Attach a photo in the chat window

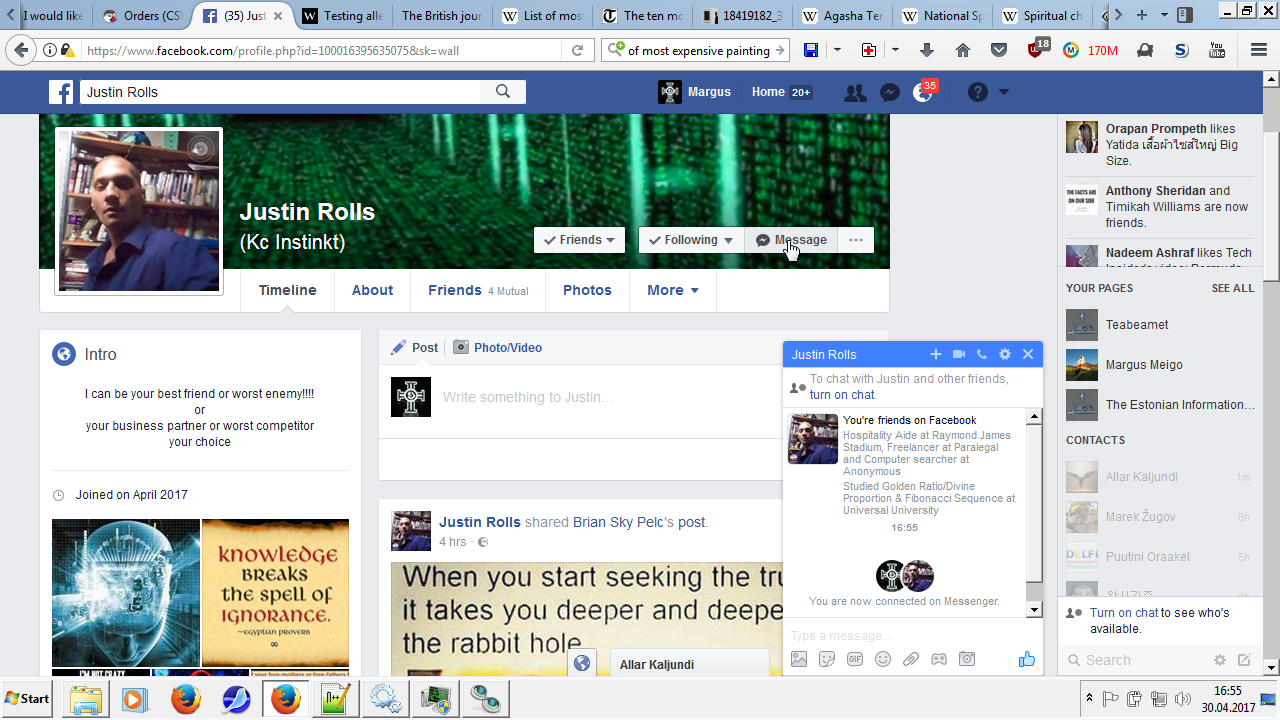799,659
